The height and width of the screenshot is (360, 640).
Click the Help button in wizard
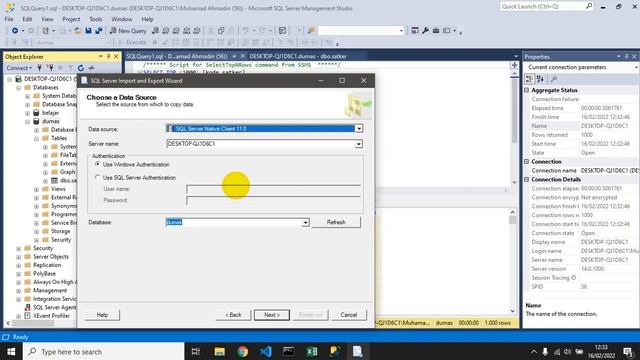click(x=102, y=315)
